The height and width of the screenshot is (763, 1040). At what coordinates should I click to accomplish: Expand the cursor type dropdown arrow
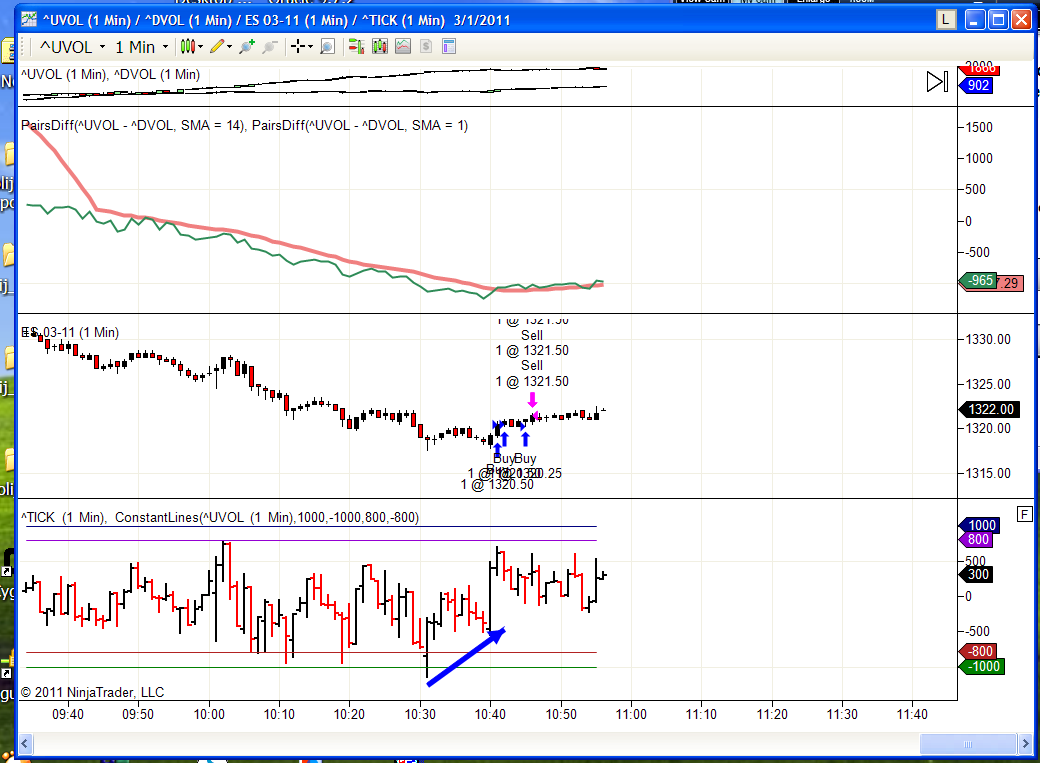click(310, 47)
